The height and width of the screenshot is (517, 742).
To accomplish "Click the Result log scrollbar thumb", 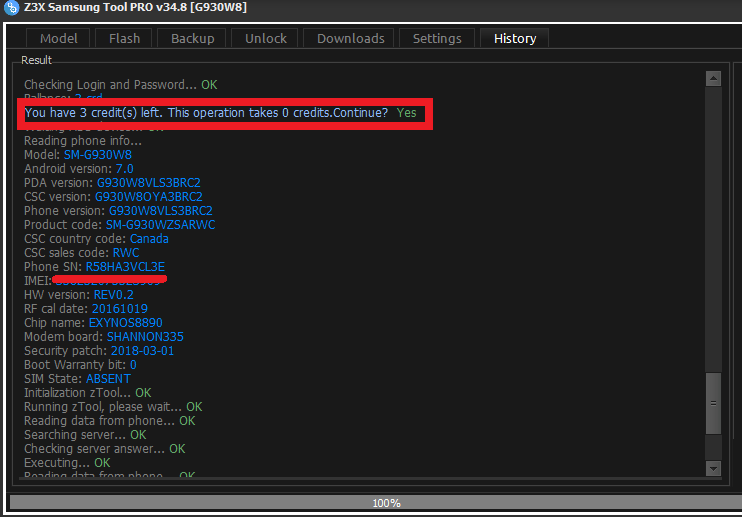I will click(713, 403).
